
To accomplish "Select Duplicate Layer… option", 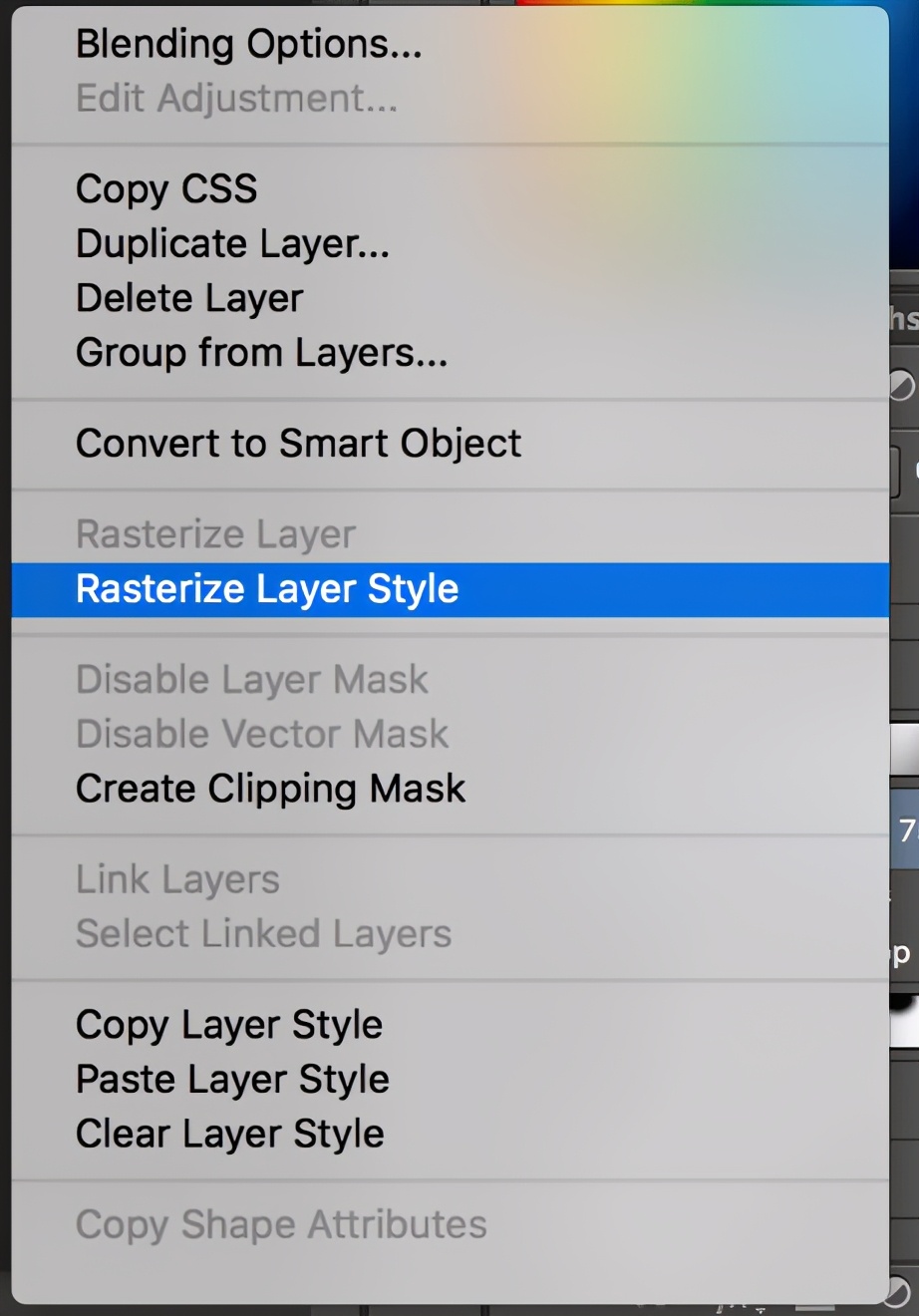I will (x=232, y=243).
